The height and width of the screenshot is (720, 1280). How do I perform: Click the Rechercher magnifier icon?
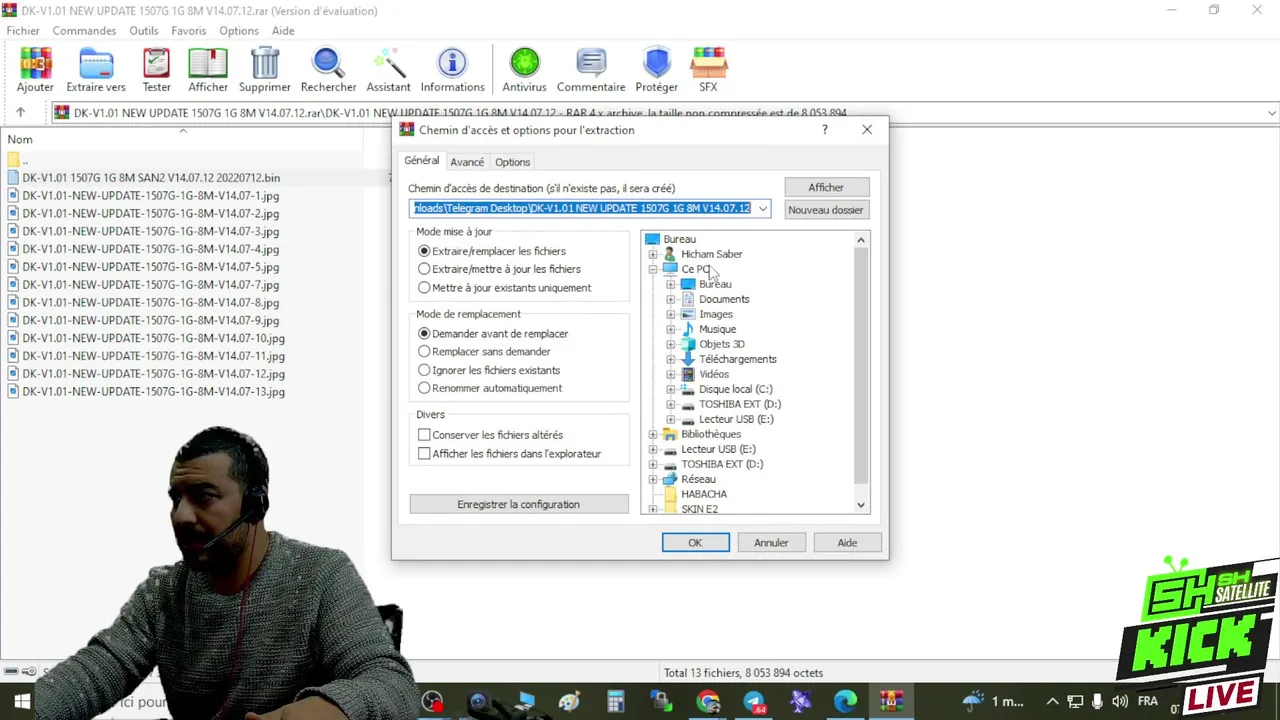pos(328,70)
